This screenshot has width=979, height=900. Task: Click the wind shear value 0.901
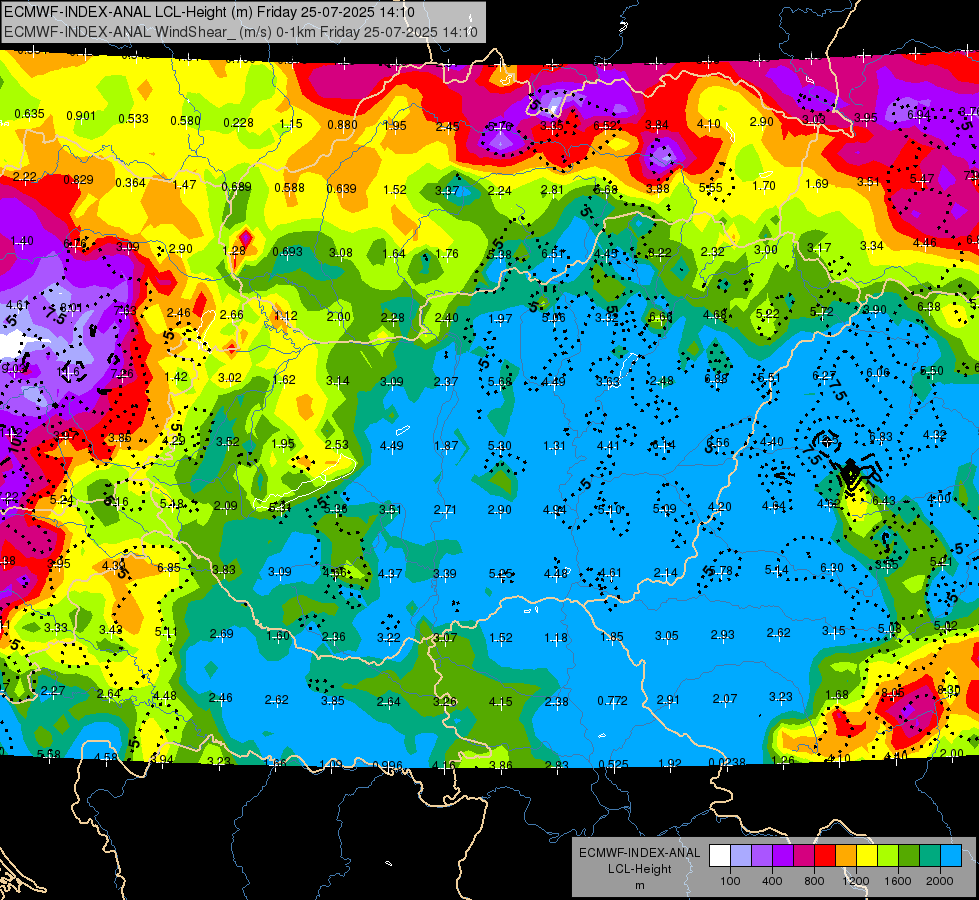81,116
